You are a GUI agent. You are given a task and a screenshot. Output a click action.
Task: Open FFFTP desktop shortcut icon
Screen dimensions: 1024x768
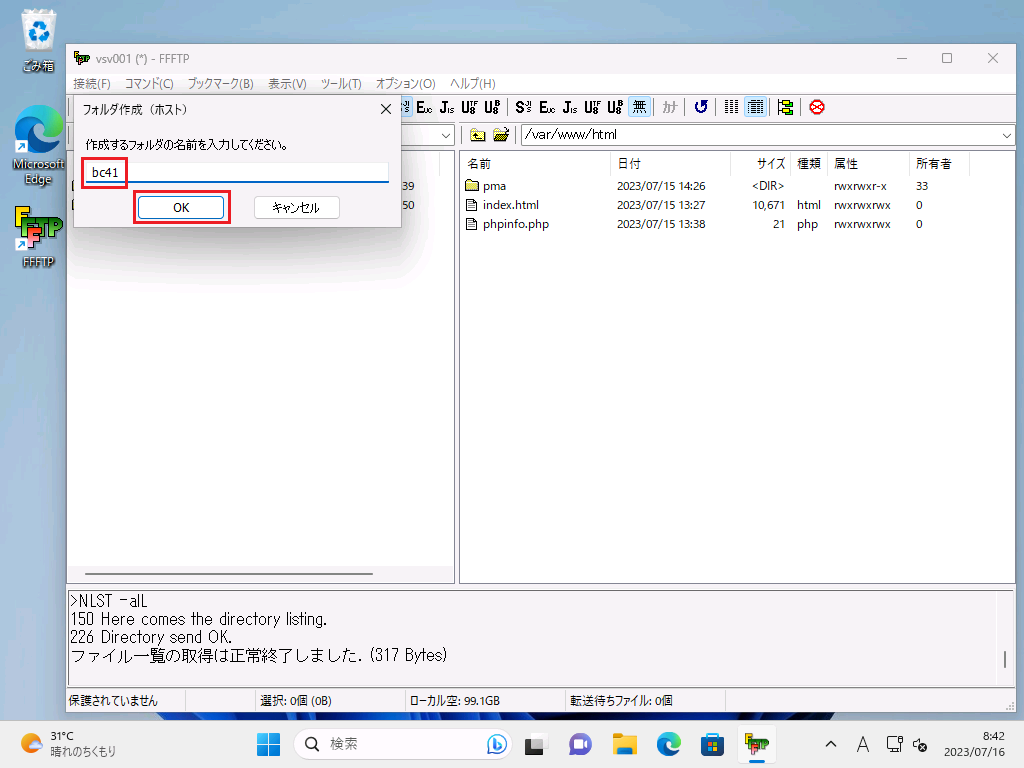pos(38,231)
